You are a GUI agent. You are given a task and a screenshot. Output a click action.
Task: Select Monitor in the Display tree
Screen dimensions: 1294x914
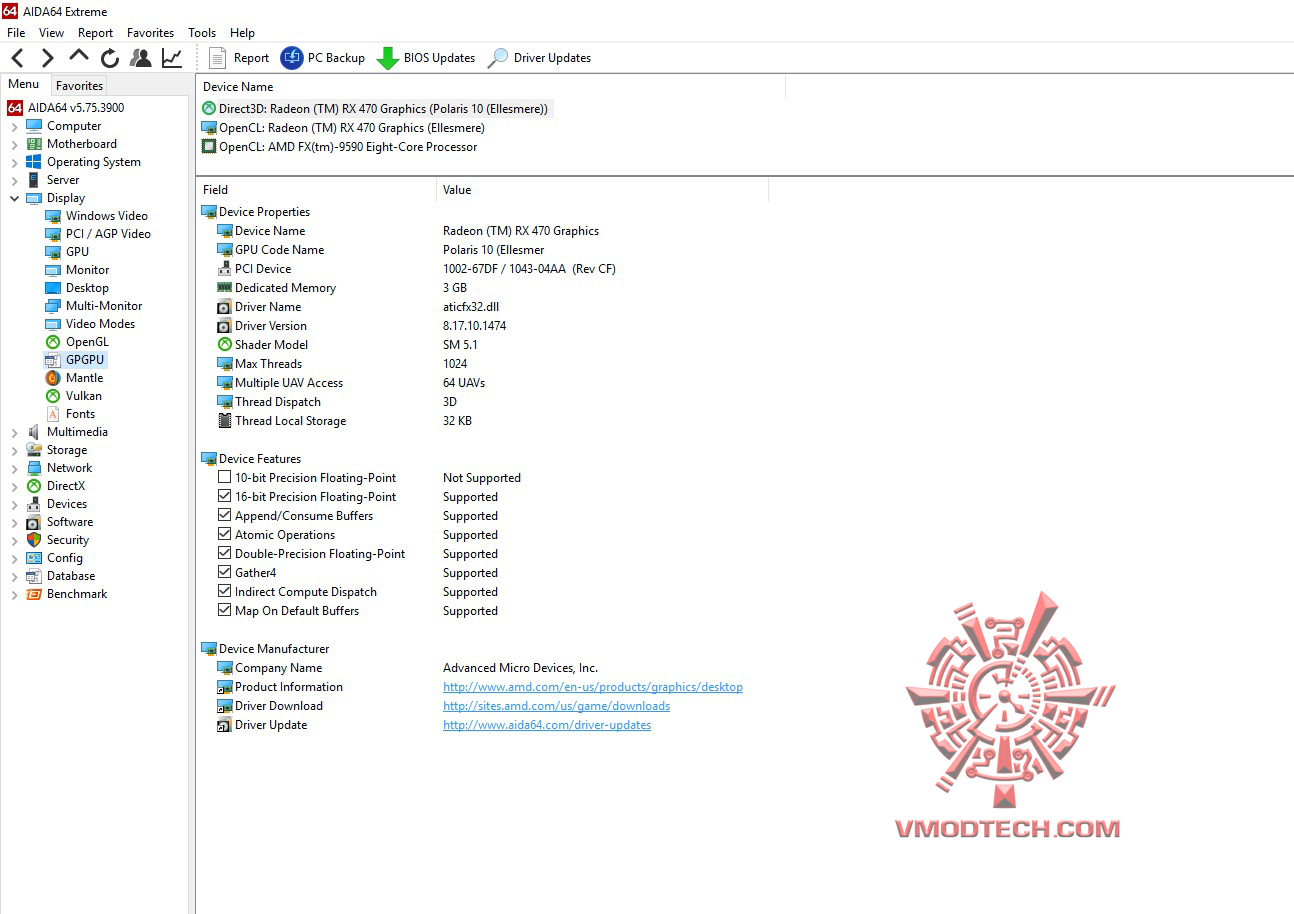click(77, 270)
